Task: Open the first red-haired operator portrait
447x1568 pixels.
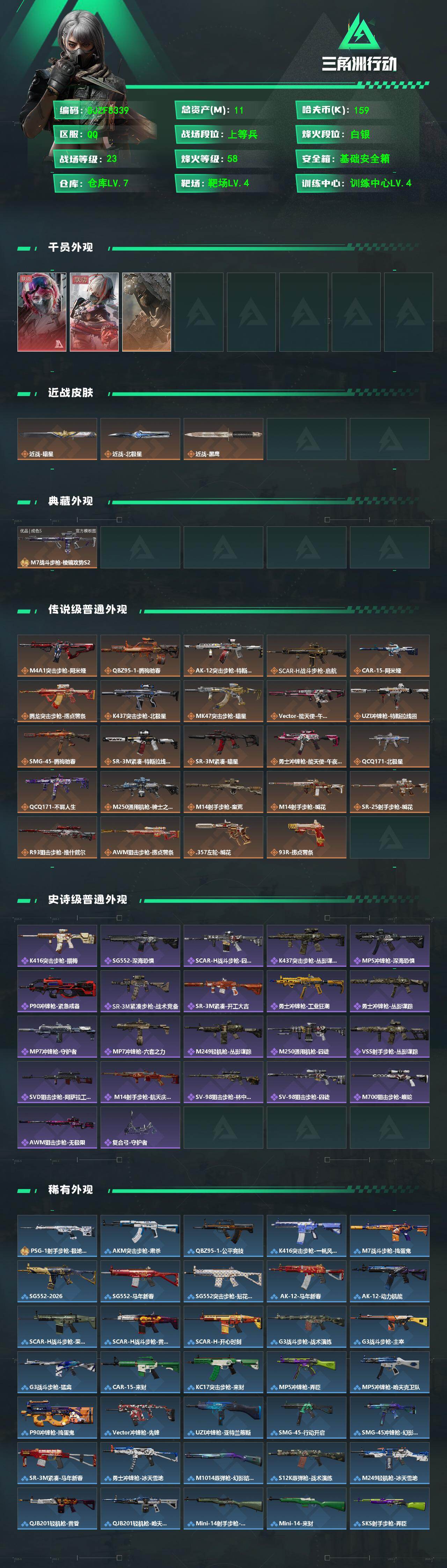Action: [x=42, y=312]
